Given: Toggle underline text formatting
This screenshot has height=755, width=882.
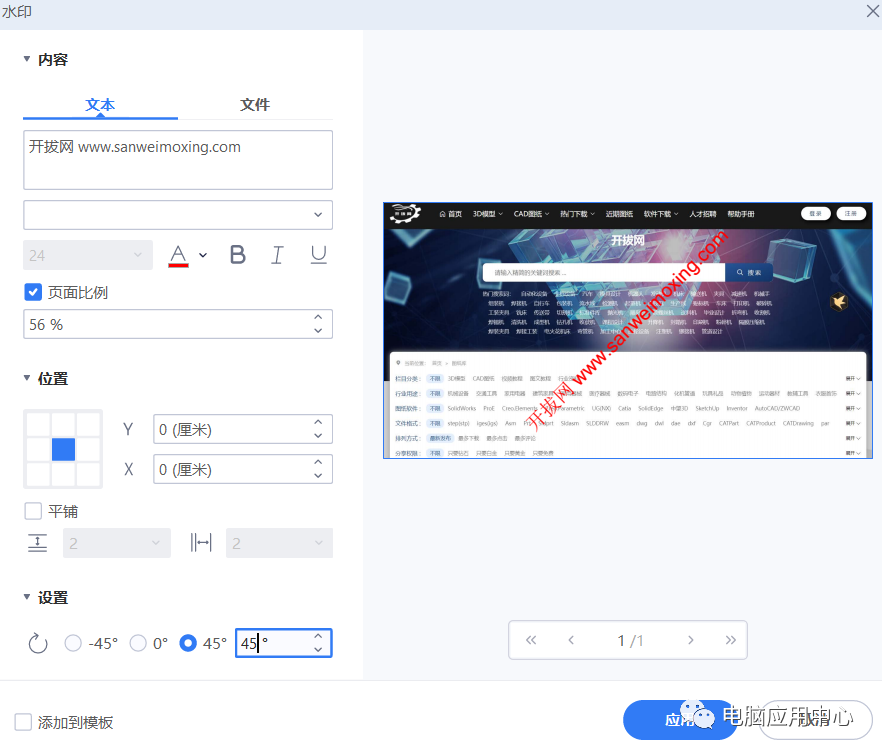Looking at the screenshot, I should (x=318, y=255).
